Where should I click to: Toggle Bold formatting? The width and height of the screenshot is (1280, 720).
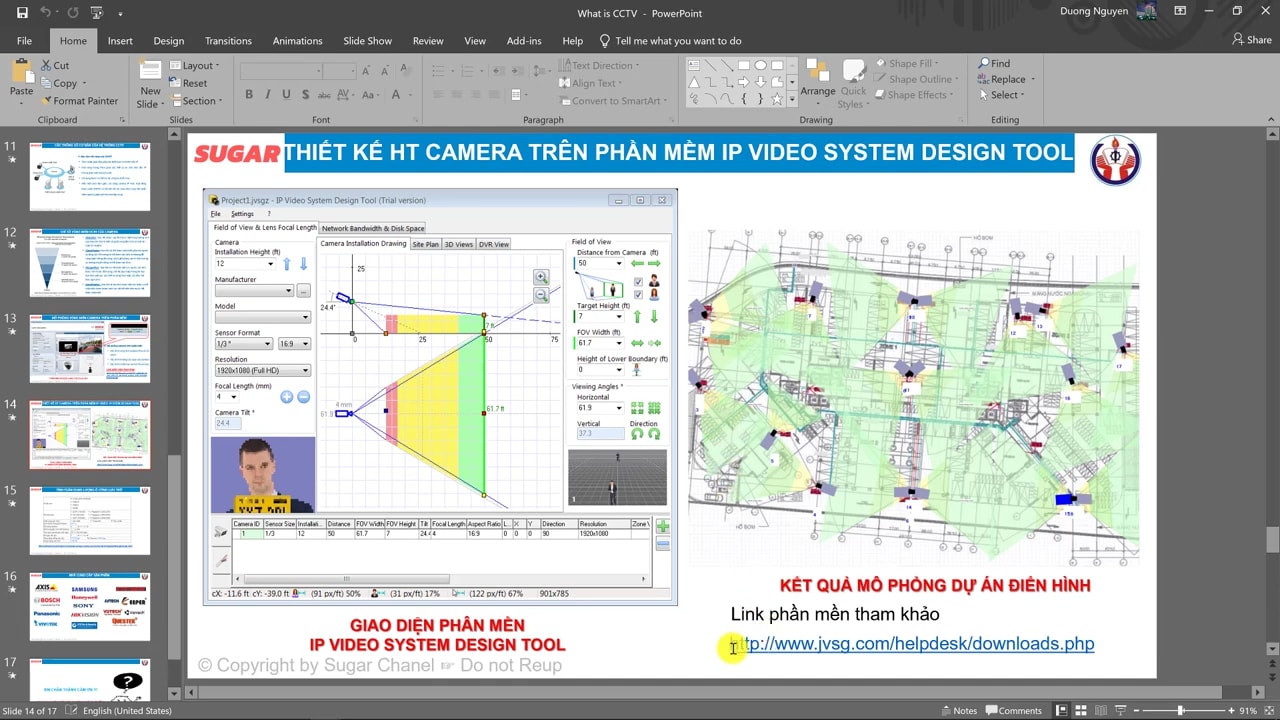point(249,94)
